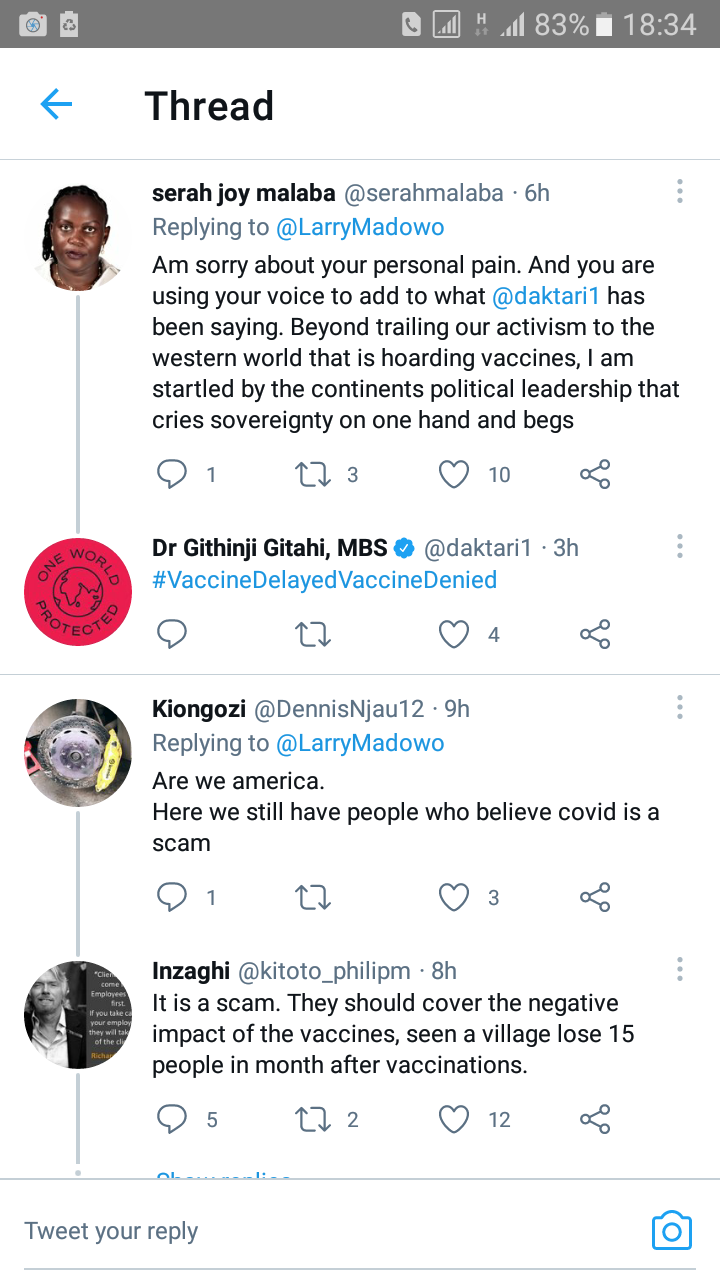Retweet Inzaghi's tweet
Image resolution: width=720 pixels, height=1280 pixels.
[314, 1119]
